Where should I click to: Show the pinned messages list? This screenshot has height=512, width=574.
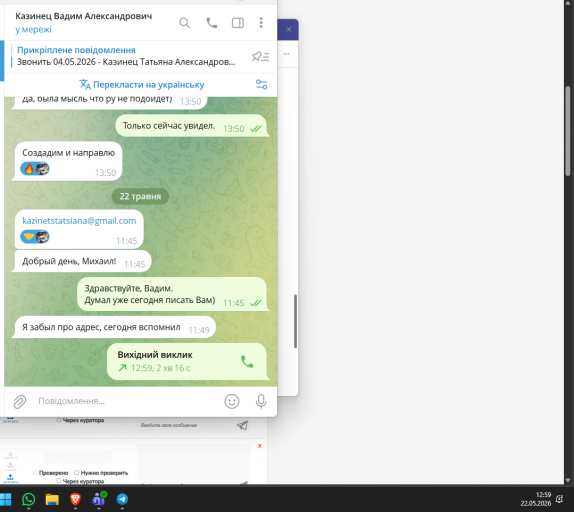coord(260,56)
